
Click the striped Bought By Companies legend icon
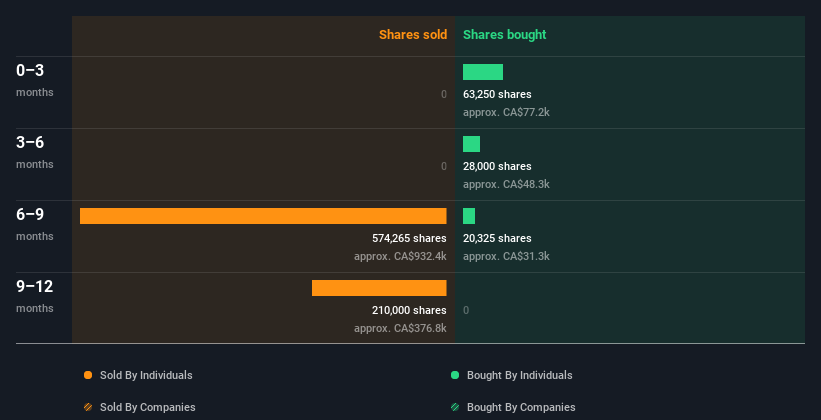(455, 407)
